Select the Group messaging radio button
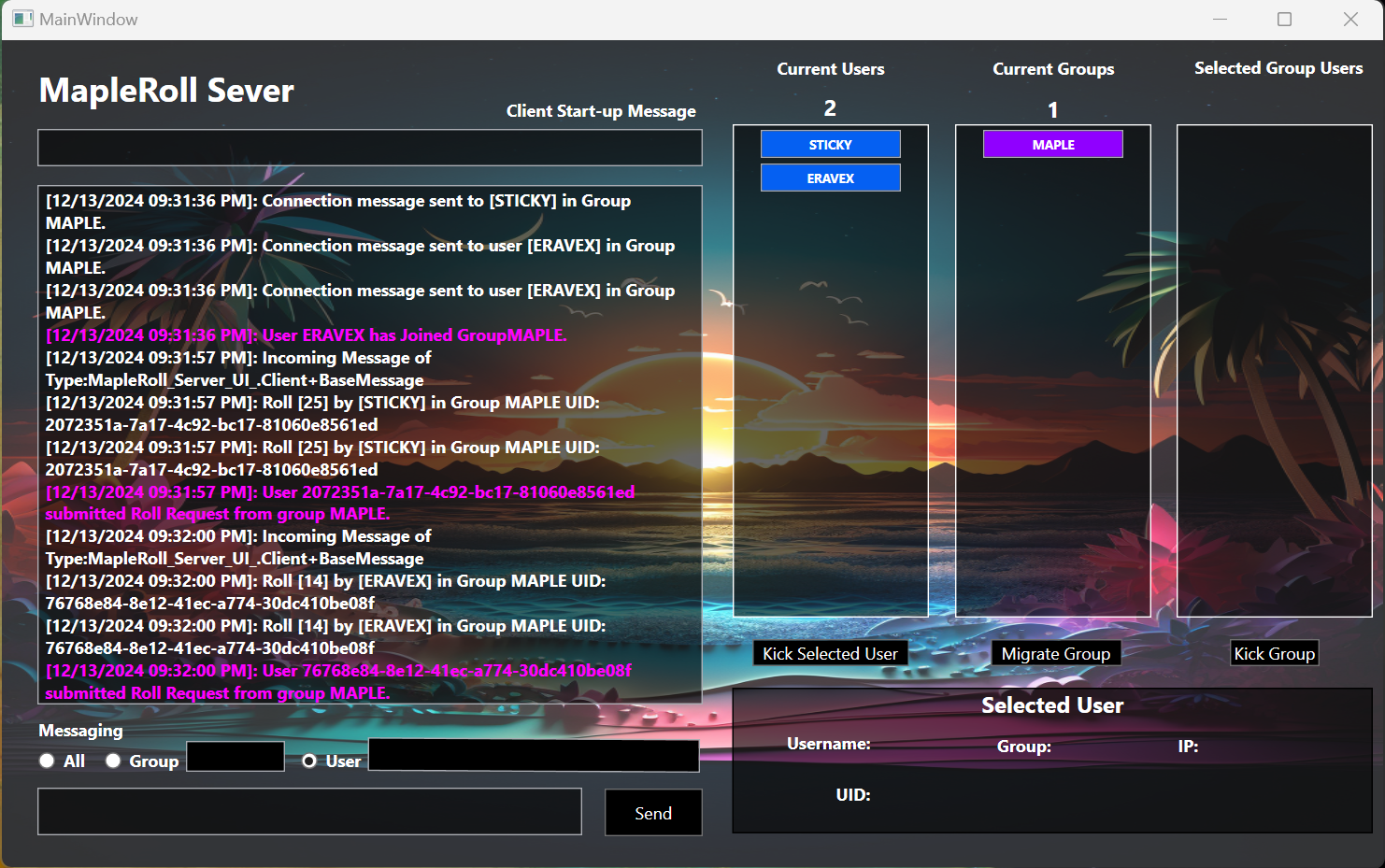The width and height of the screenshot is (1385, 868). (x=112, y=761)
